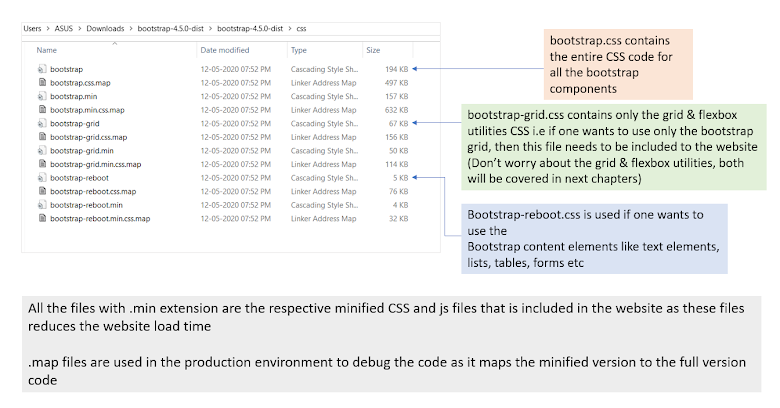Click the bootstrap-reboot file icon
The image size is (780, 408).
click(x=42, y=178)
